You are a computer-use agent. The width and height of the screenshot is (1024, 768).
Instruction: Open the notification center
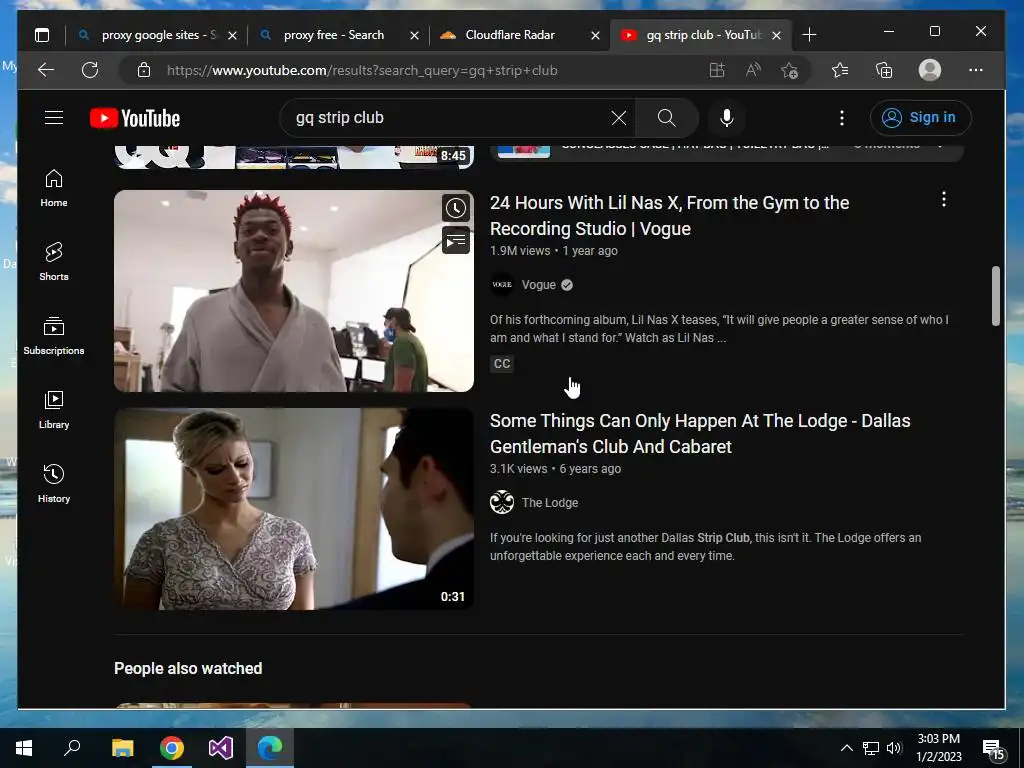993,748
